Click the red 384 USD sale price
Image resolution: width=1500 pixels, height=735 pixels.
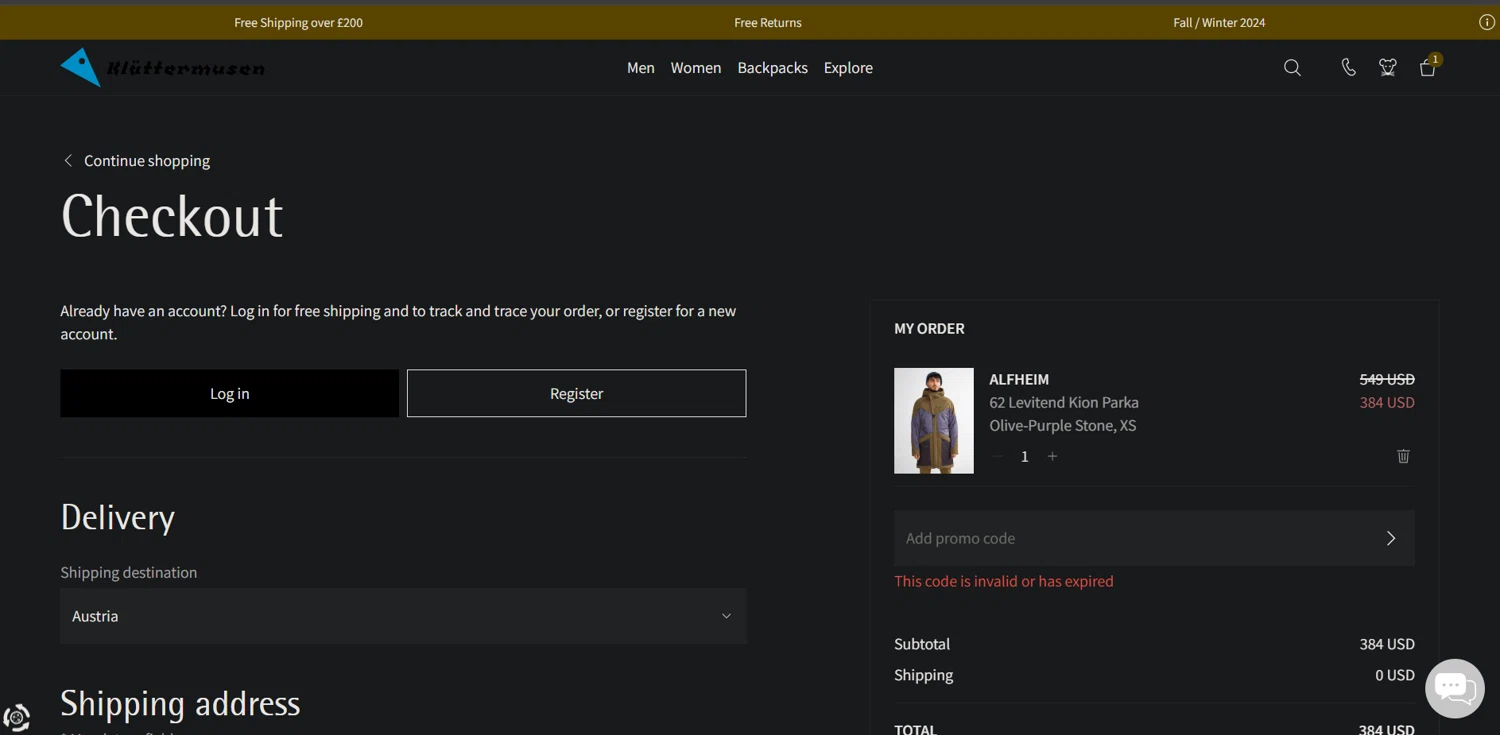pos(1387,402)
